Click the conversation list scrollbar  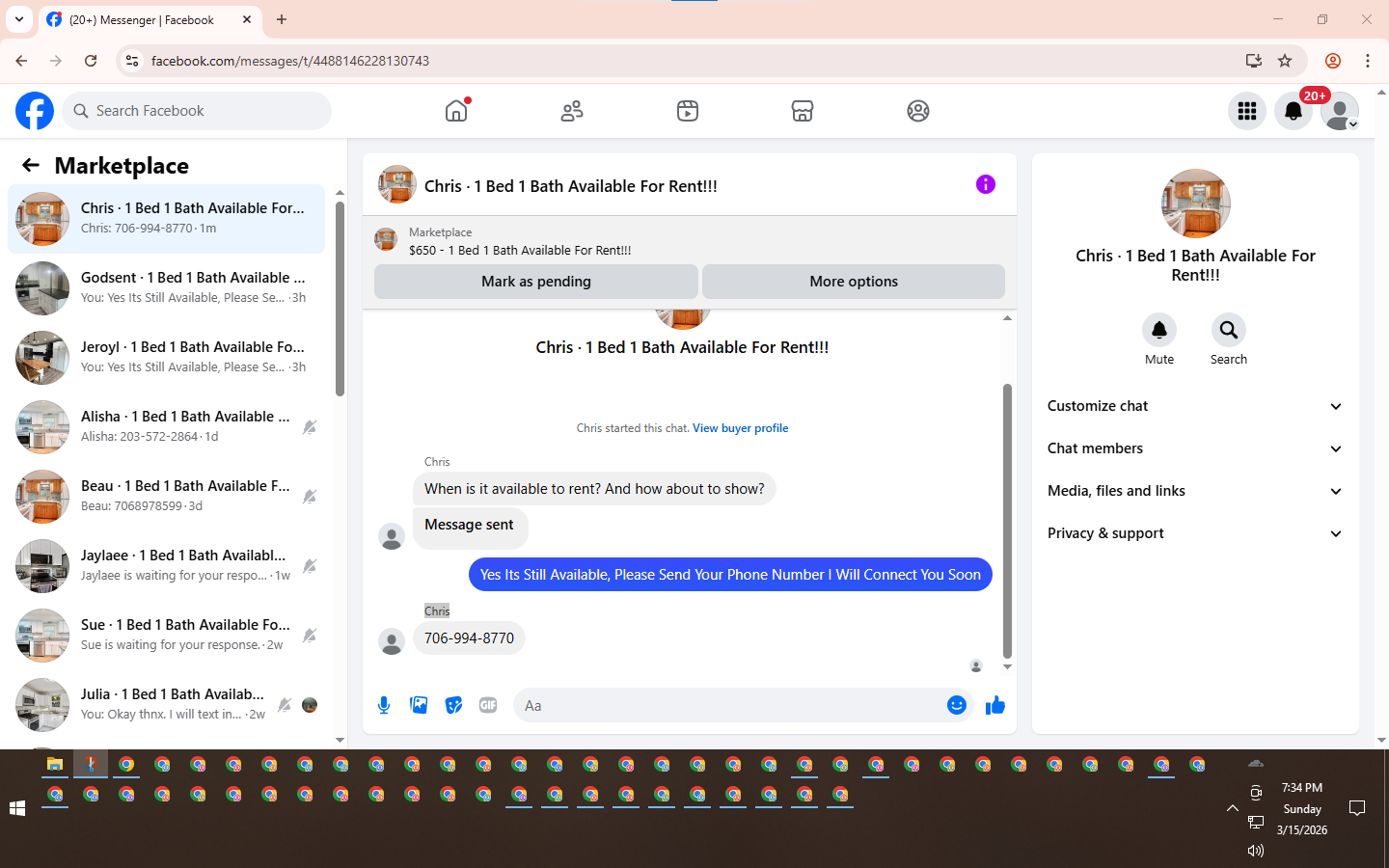(340, 298)
